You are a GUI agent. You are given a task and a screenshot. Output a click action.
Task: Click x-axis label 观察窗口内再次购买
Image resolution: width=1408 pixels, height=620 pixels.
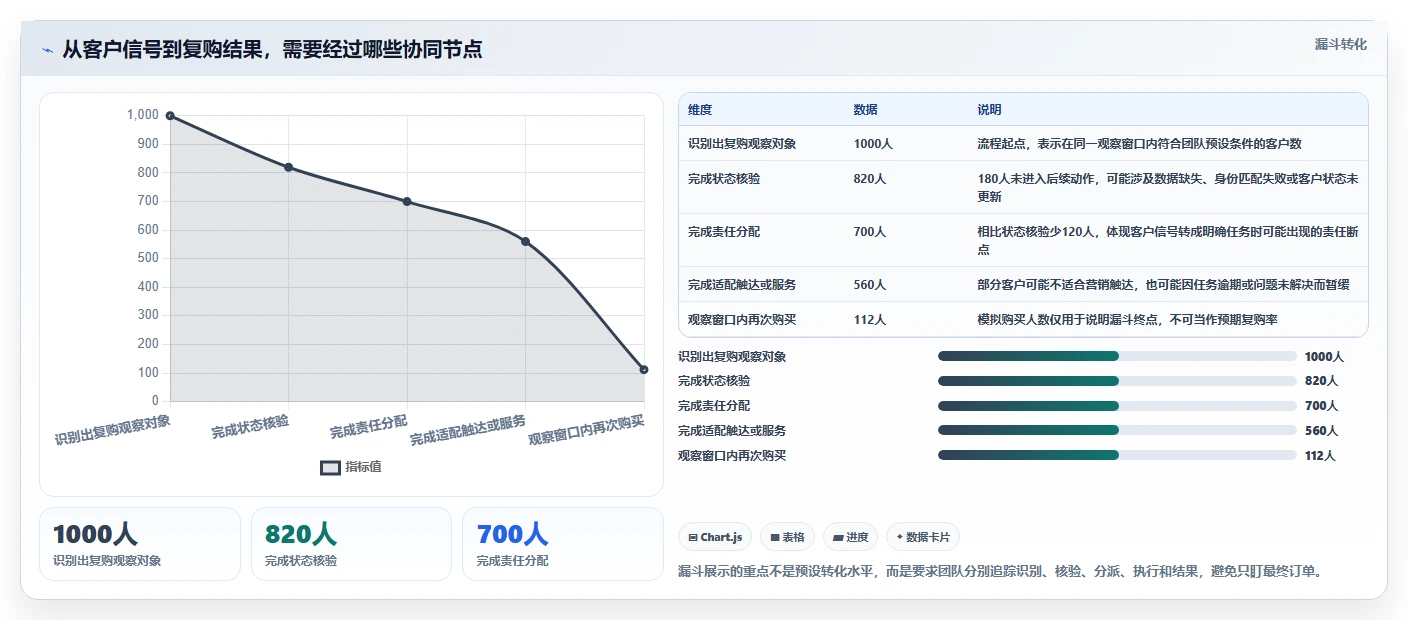[587, 430]
